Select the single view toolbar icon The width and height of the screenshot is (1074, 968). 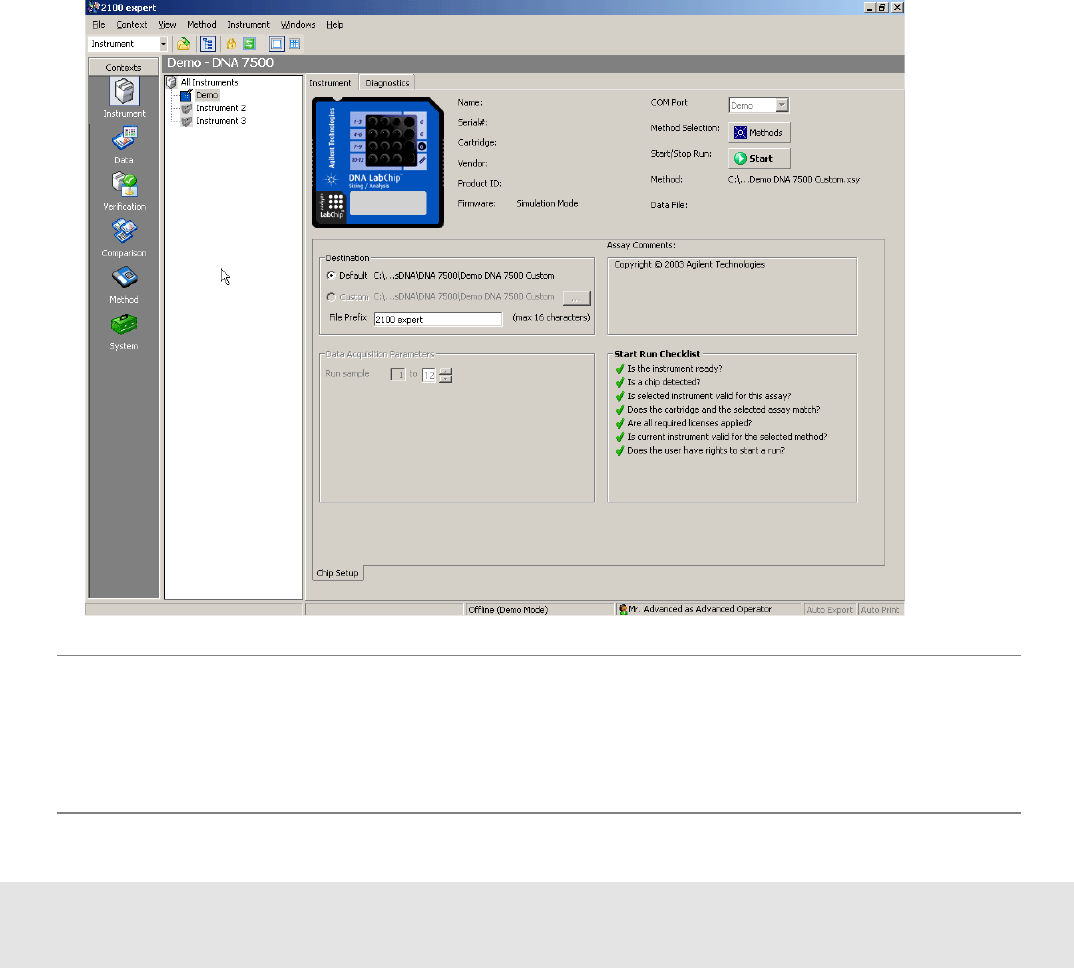(276, 44)
